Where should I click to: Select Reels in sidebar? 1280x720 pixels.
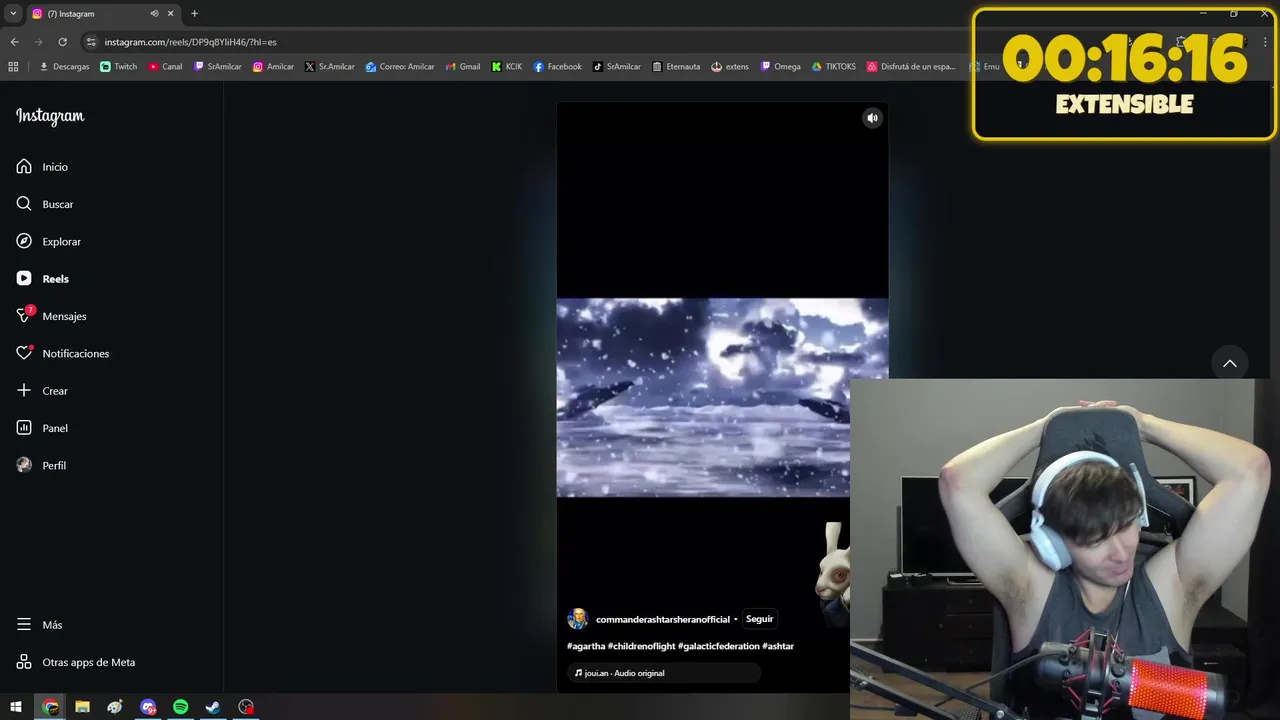42,279
